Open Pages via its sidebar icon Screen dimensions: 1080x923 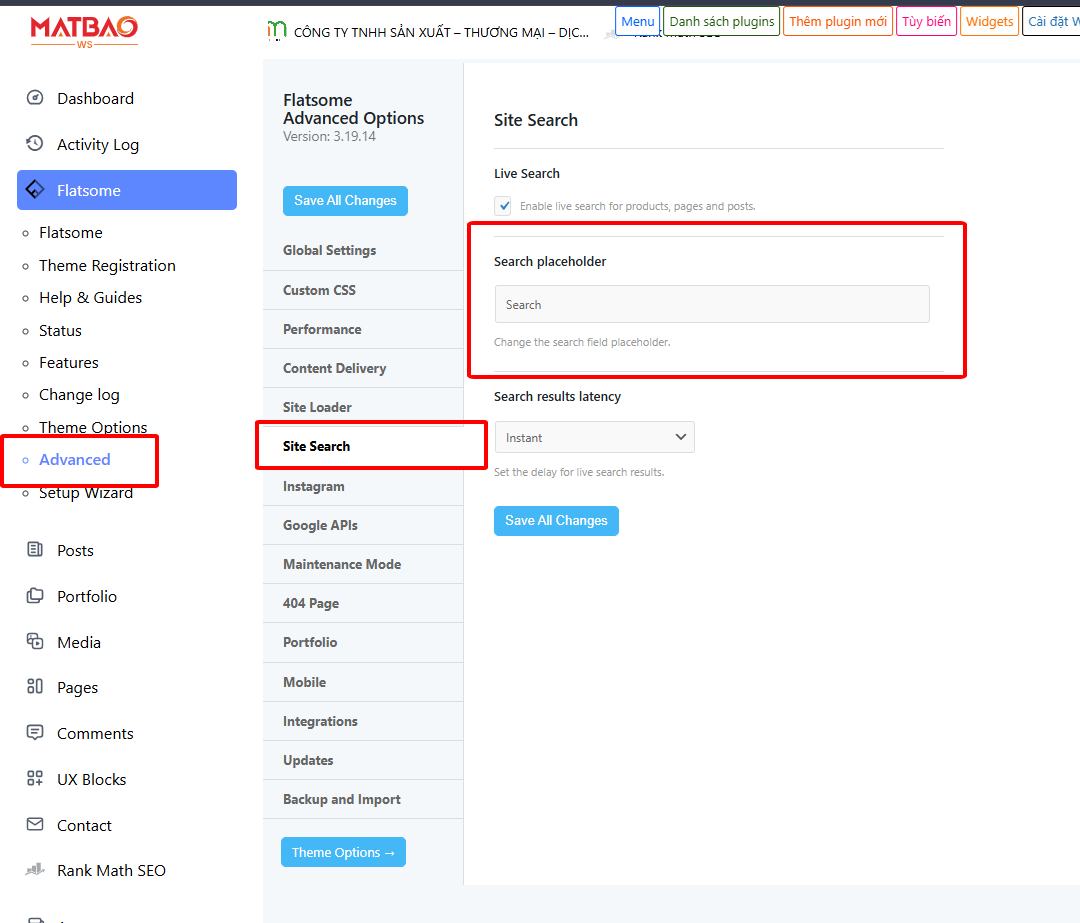35,687
